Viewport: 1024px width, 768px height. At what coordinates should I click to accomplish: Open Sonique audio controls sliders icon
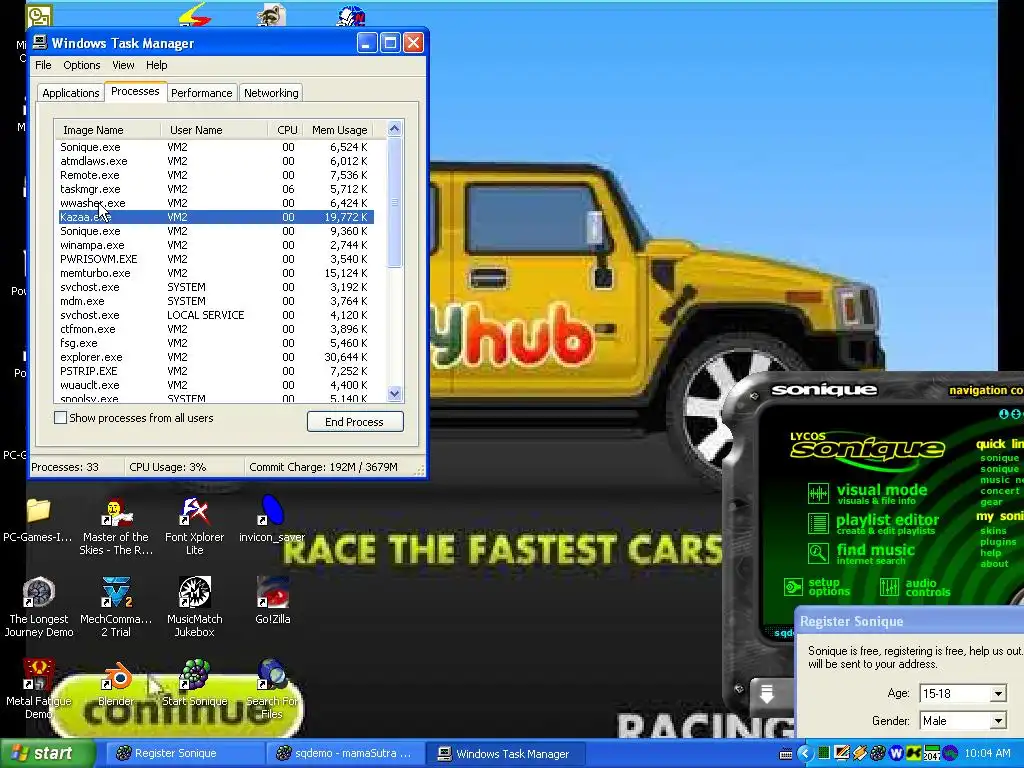point(889,586)
